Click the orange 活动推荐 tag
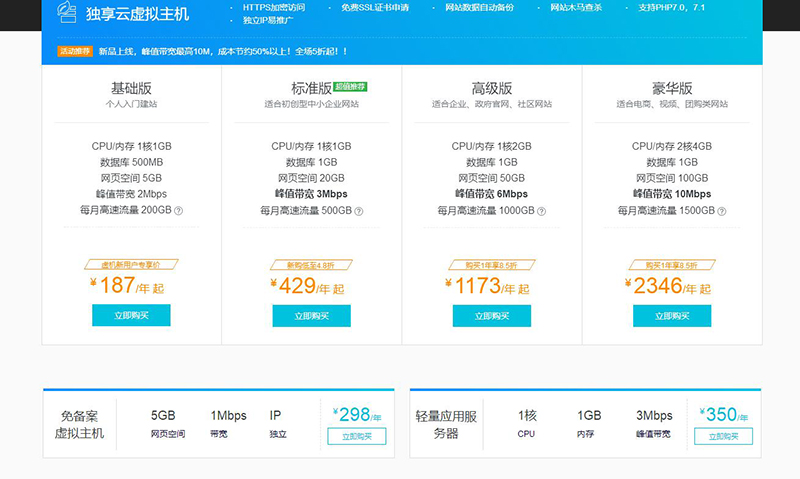Image resolution: width=800 pixels, height=479 pixels. (75, 50)
